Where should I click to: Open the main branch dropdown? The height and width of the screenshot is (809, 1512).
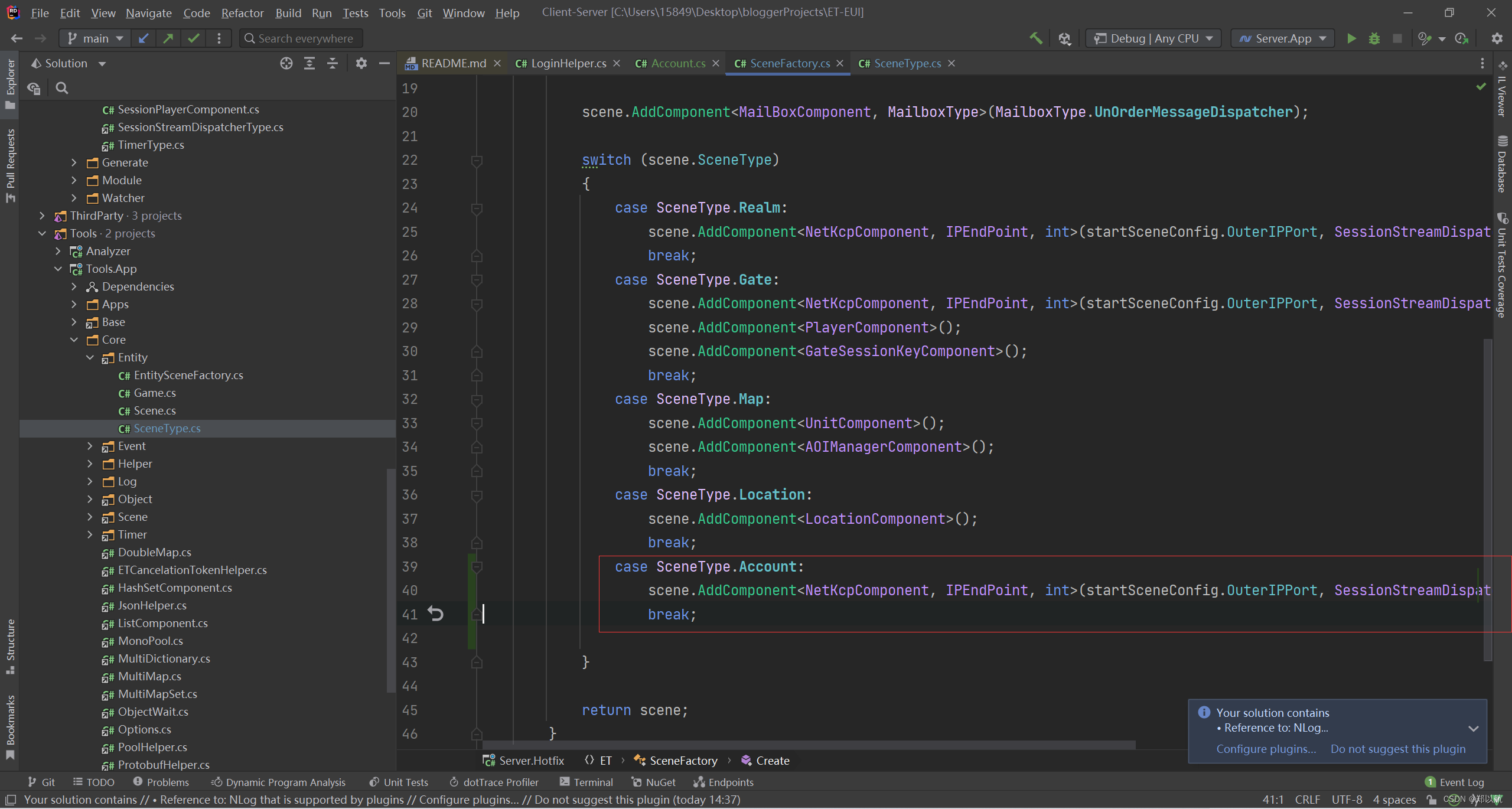(x=95, y=38)
